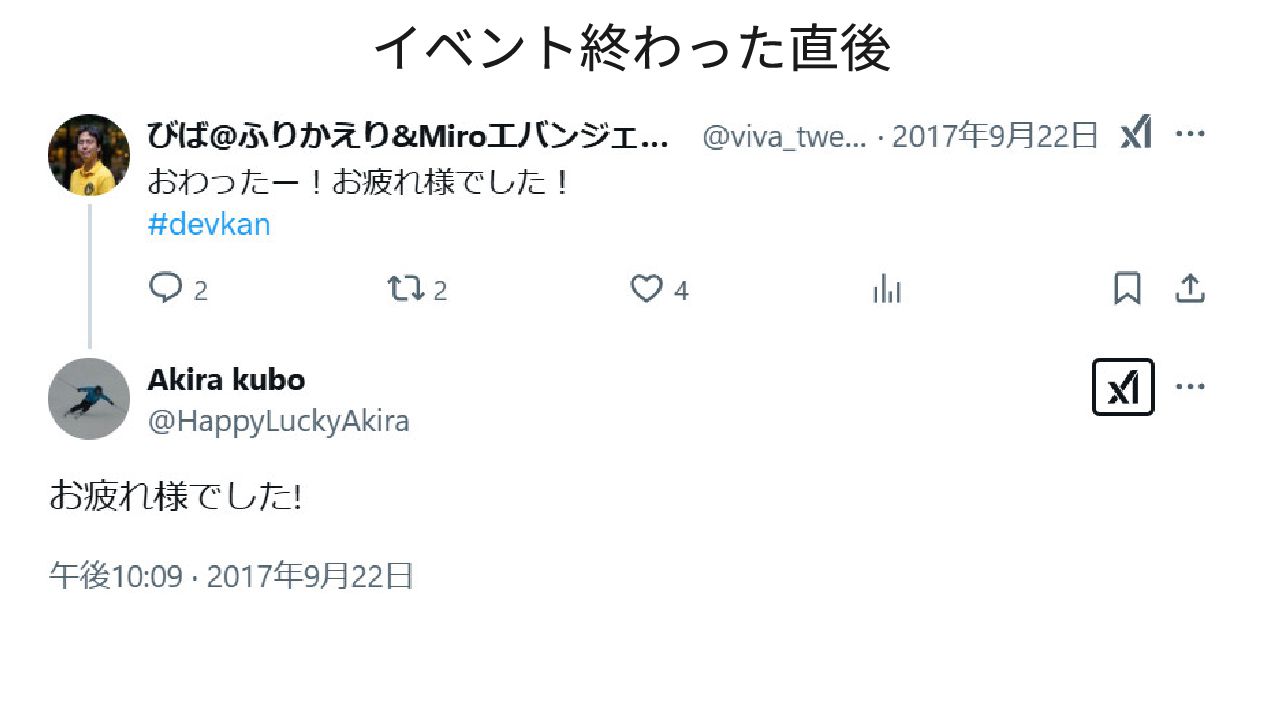Click the first tweet's 2017年9月22日 date
This screenshot has width=1264, height=710.
(995, 135)
